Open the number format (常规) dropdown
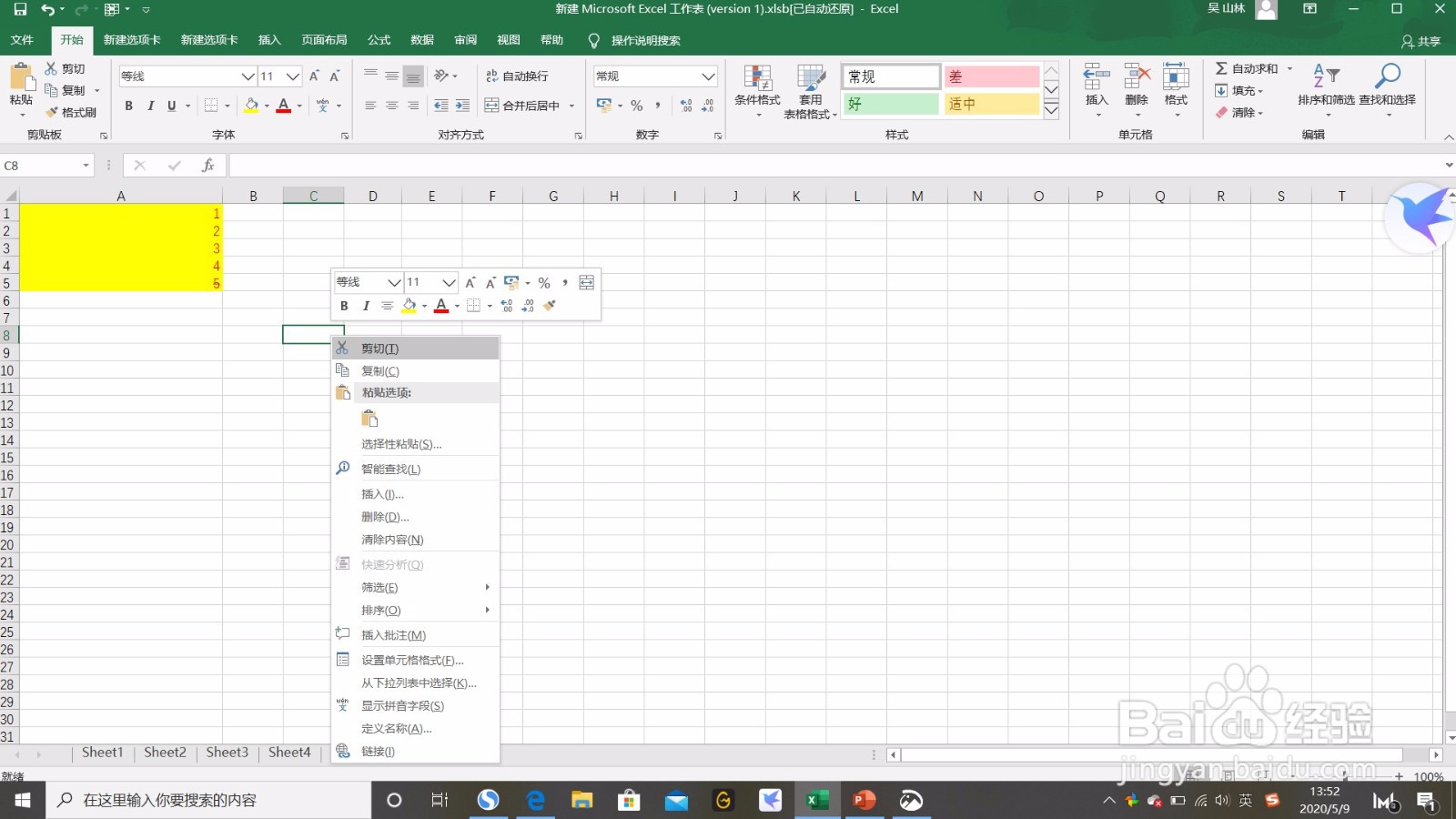The image size is (1456, 819). (709, 76)
